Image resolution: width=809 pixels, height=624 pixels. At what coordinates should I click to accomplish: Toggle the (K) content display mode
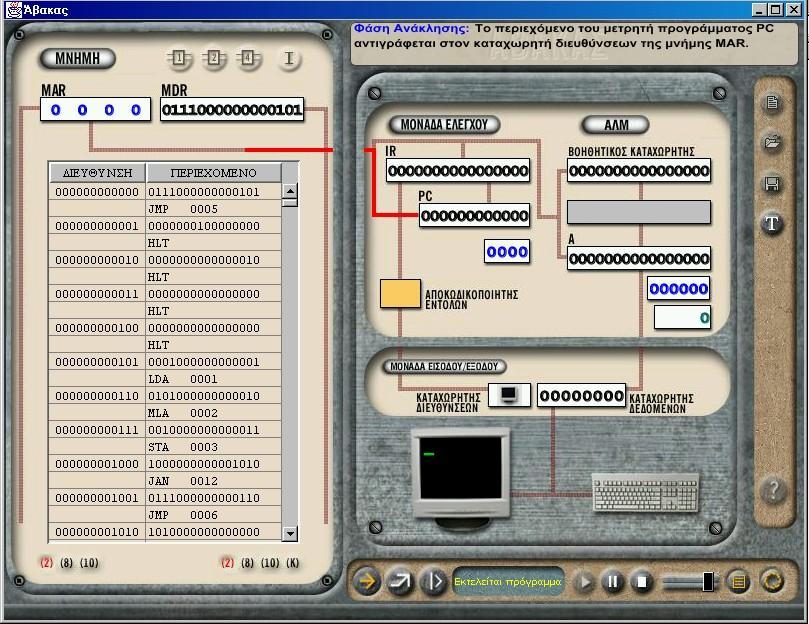(x=293, y=563)
